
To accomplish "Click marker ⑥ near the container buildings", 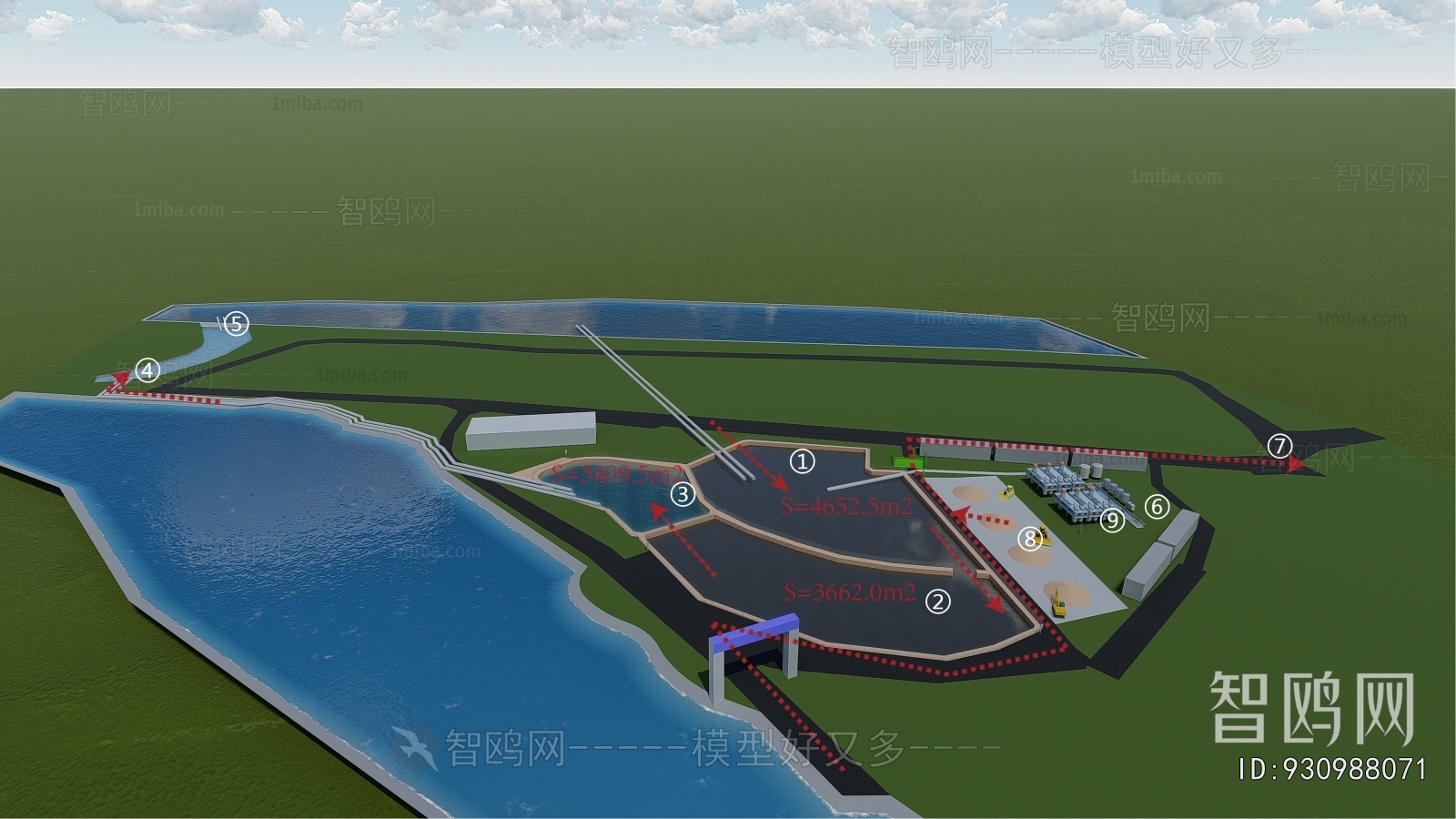I will (1157, 507).
